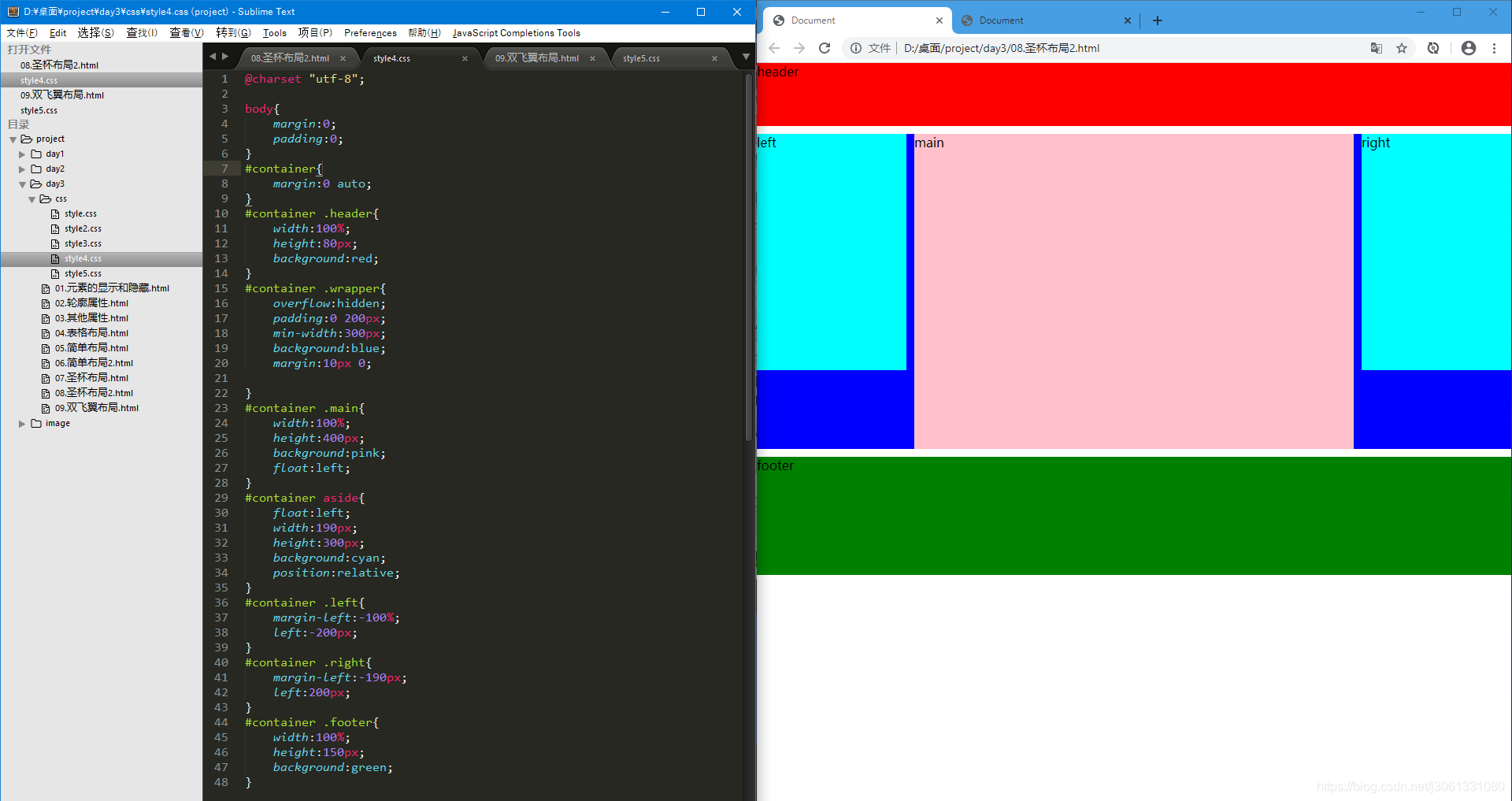Click next tab arrow in Sublime tab bar
Screen dimensions: 1512x801
[x=225, y=57]
